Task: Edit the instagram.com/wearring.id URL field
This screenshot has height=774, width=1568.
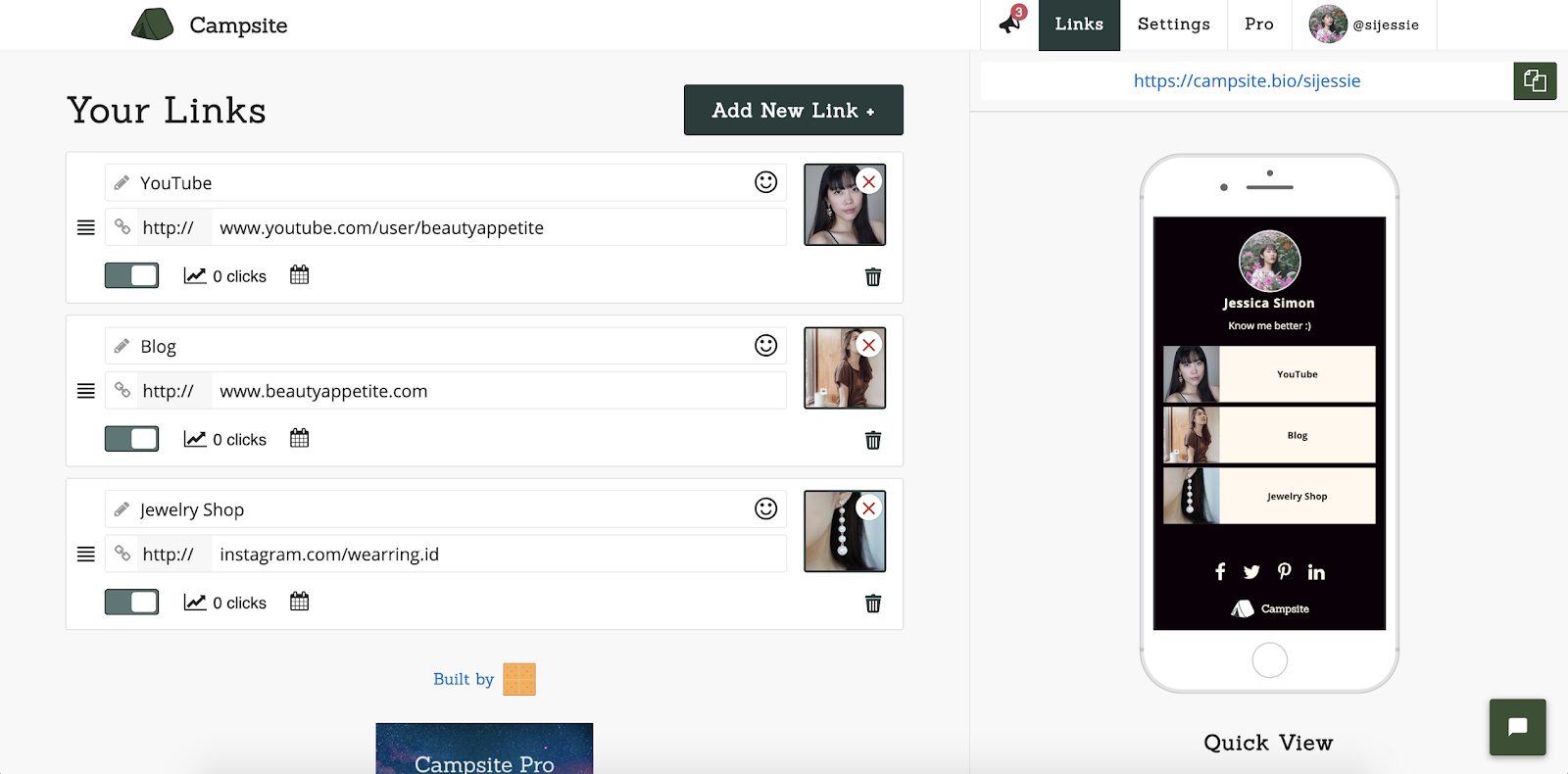Action: (x=500, y=555)
